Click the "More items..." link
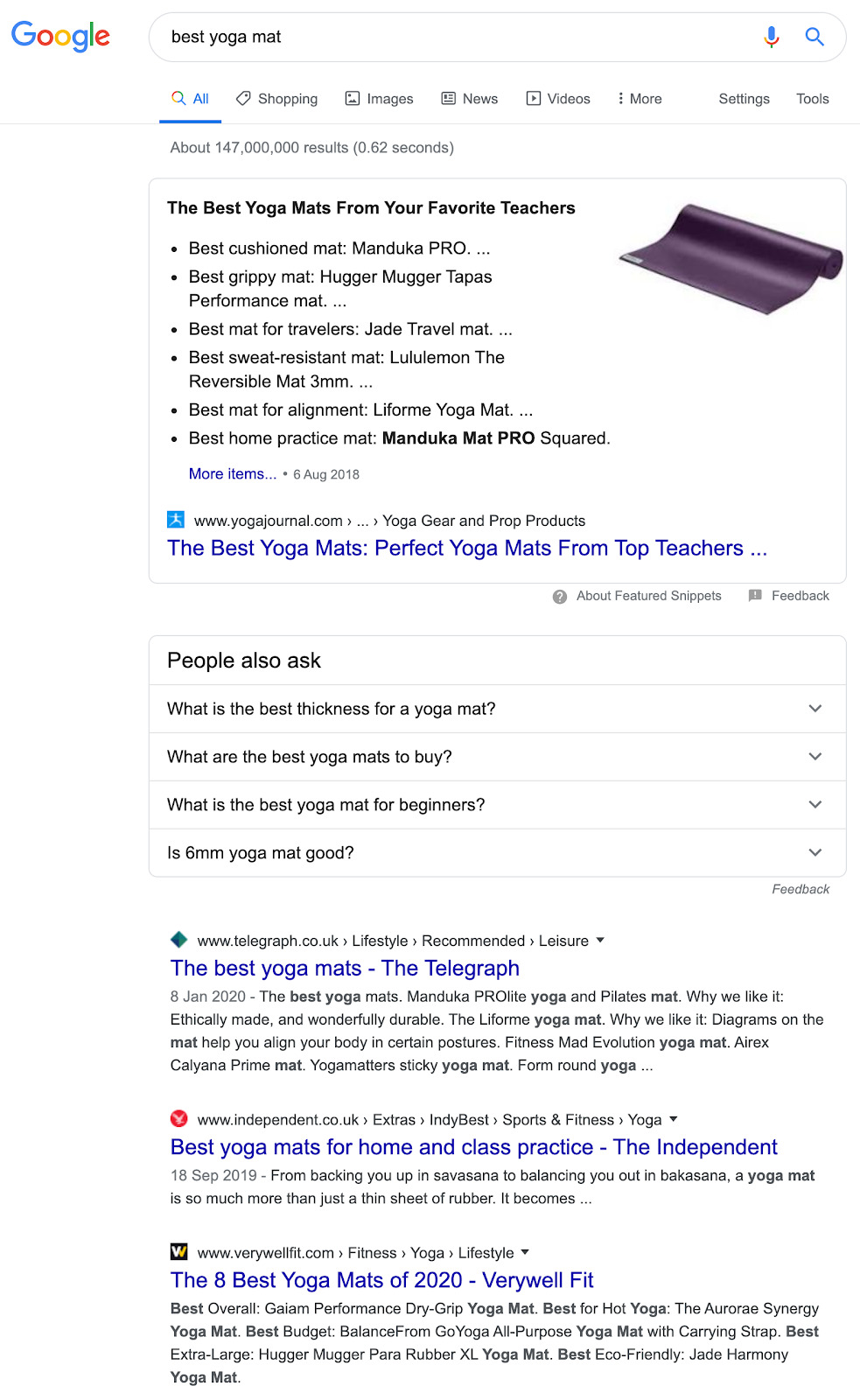Screen dimensions: 860x1400 coord(233,474)
